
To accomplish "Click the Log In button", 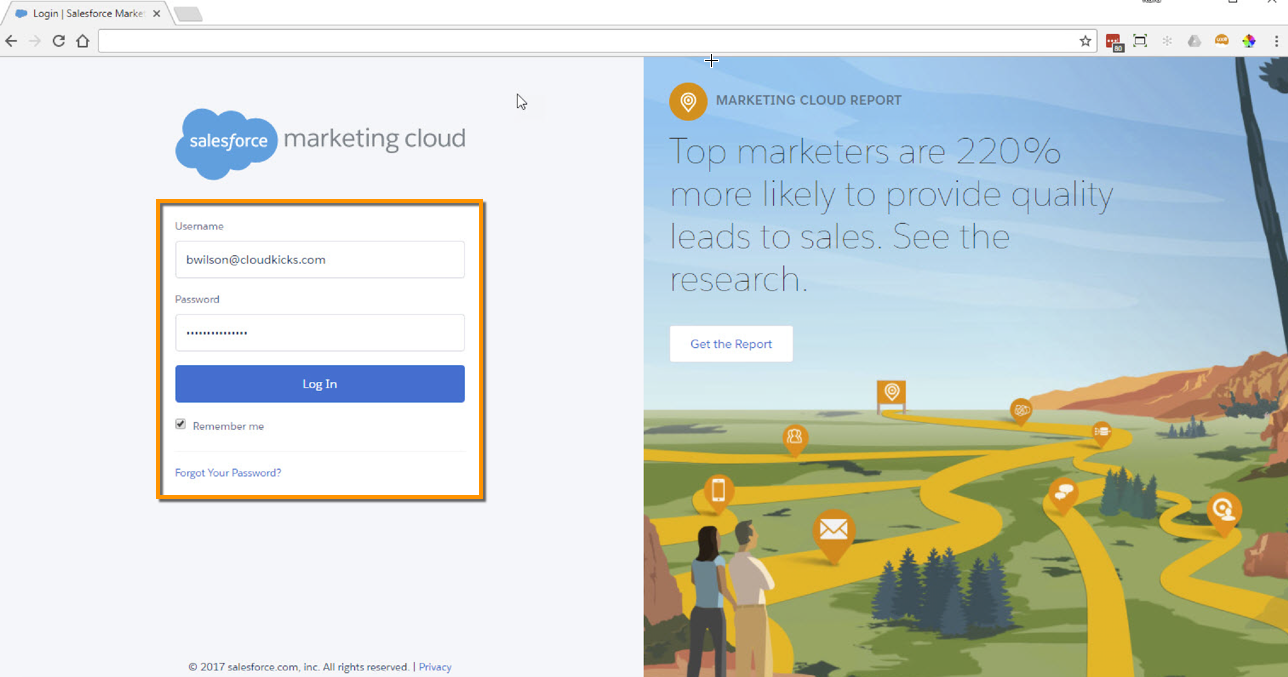I will click(x=320, y=384).
